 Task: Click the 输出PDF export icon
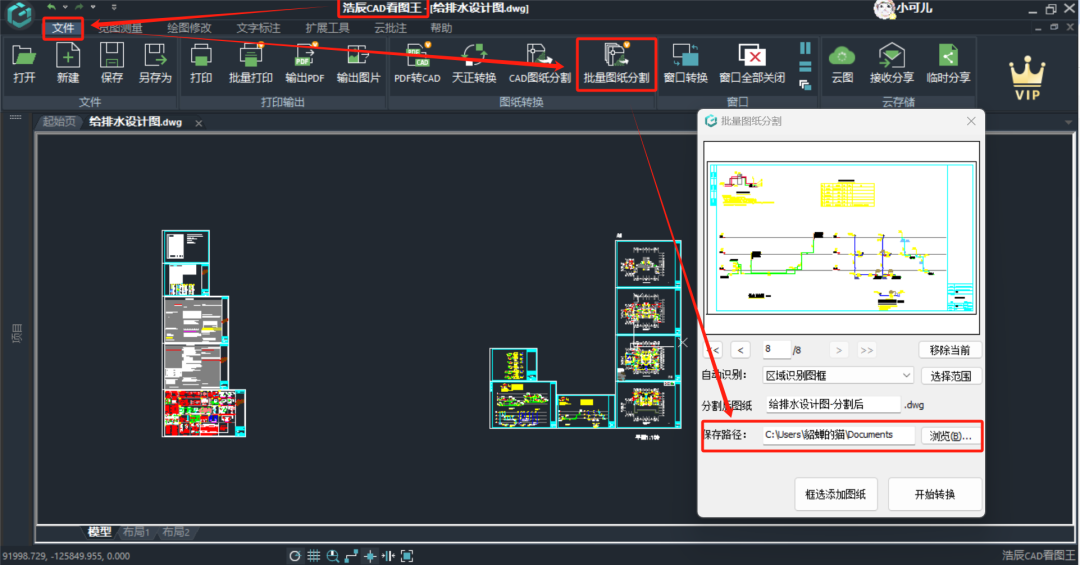304,63
